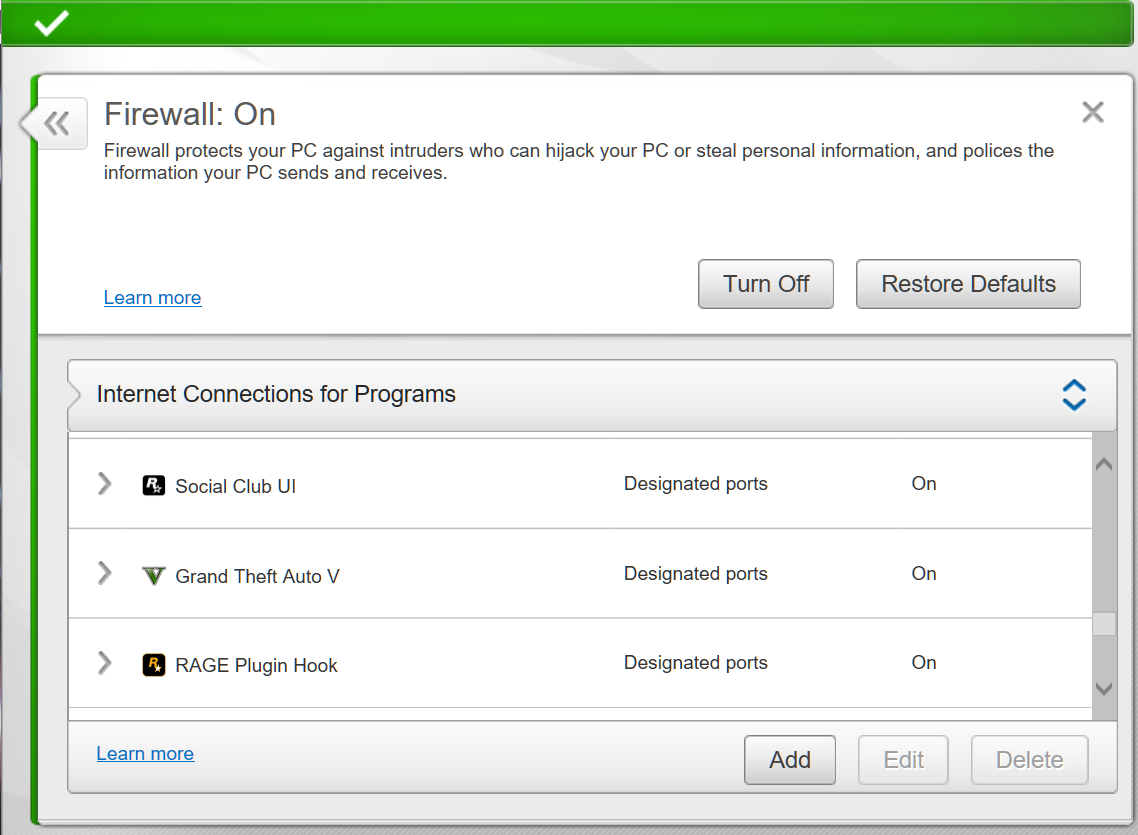Click the Social Club UI Rockstar icon

153,486
